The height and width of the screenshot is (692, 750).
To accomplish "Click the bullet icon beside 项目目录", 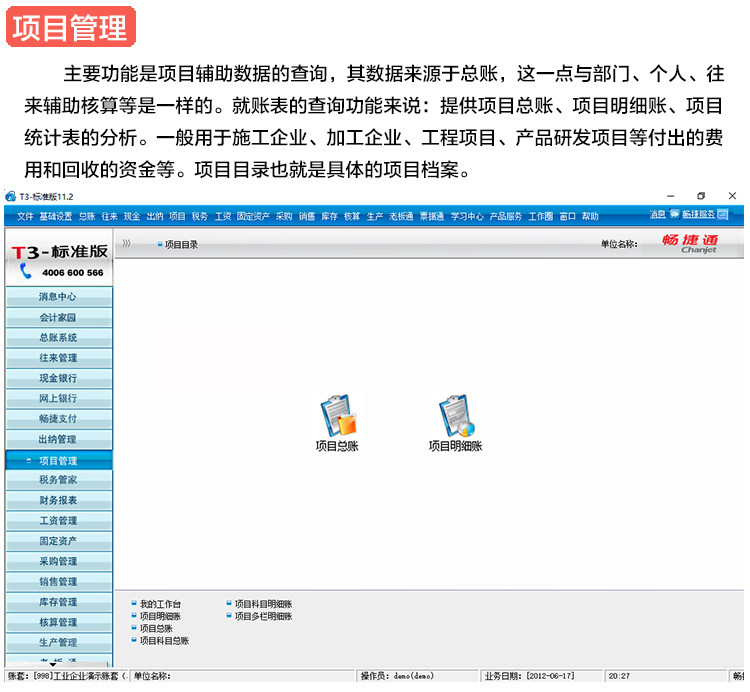I will tap(159, 244).
